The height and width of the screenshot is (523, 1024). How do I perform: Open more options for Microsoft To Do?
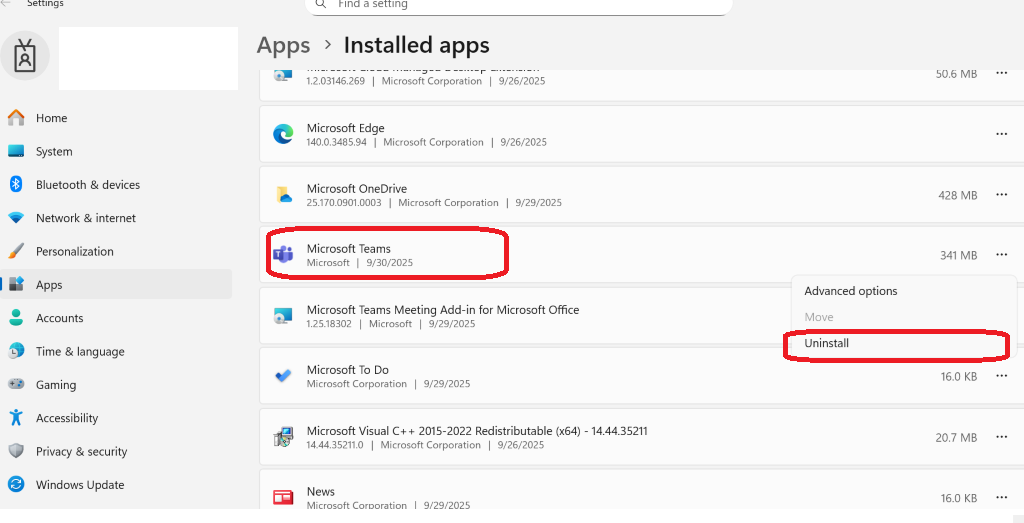(1001, 376)
